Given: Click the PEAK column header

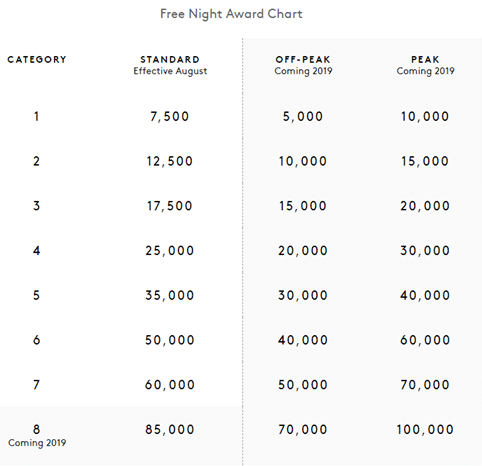Looking at the screenshot, I should pos(425,60).
